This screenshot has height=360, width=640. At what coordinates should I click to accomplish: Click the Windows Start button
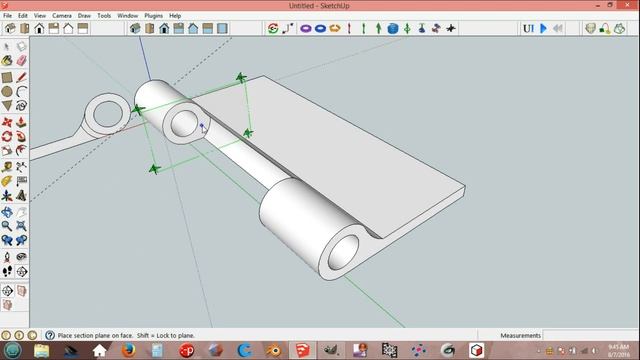coord(12,350)
